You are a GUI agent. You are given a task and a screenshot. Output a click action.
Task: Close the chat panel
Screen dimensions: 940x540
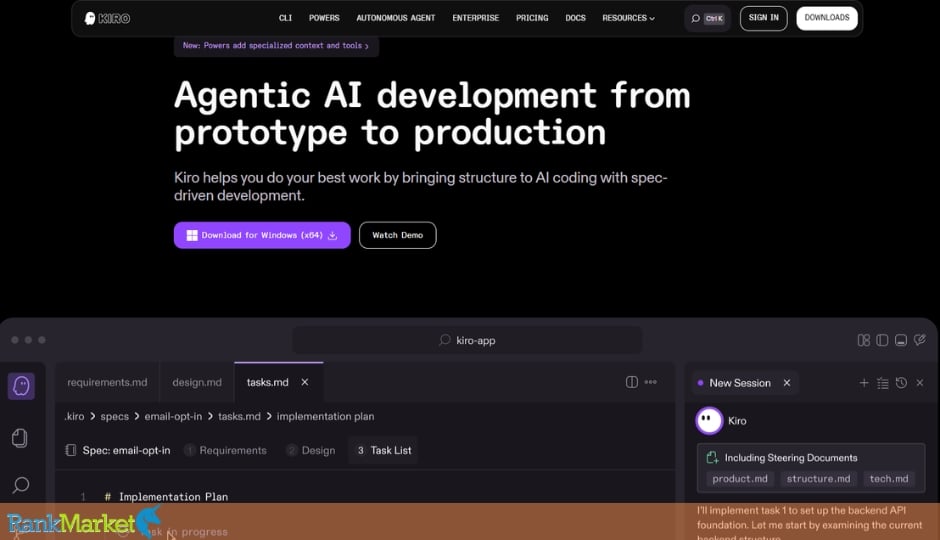[920, 383]
